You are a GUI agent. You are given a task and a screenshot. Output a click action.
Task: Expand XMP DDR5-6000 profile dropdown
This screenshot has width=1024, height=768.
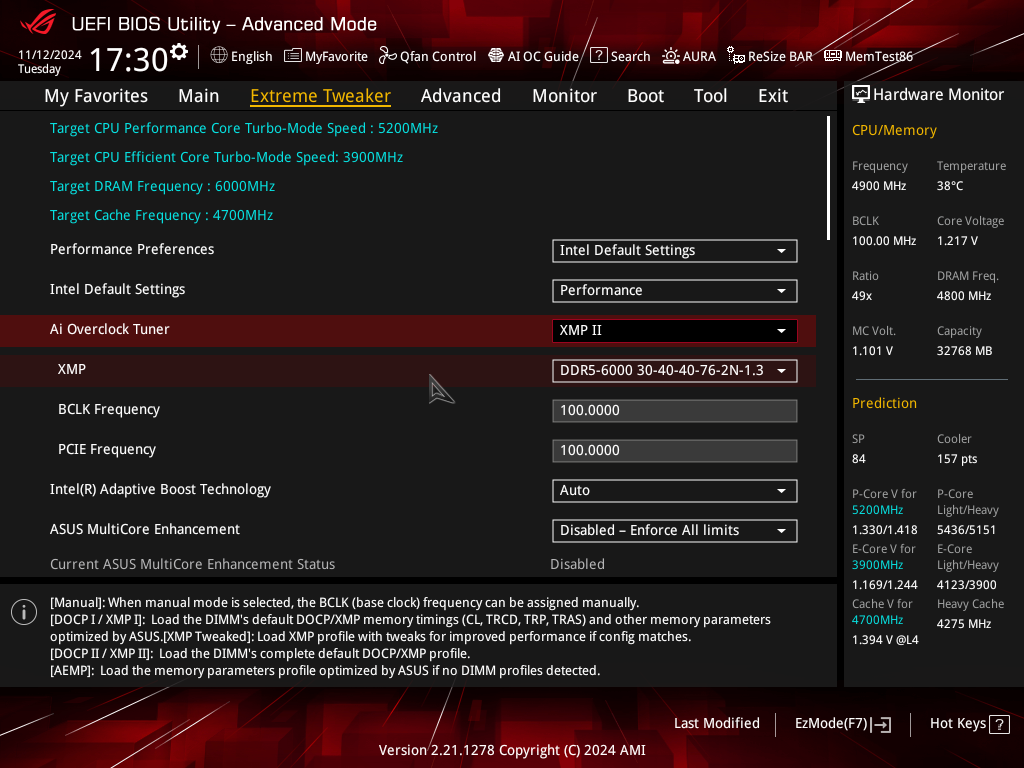pos(675,370)
